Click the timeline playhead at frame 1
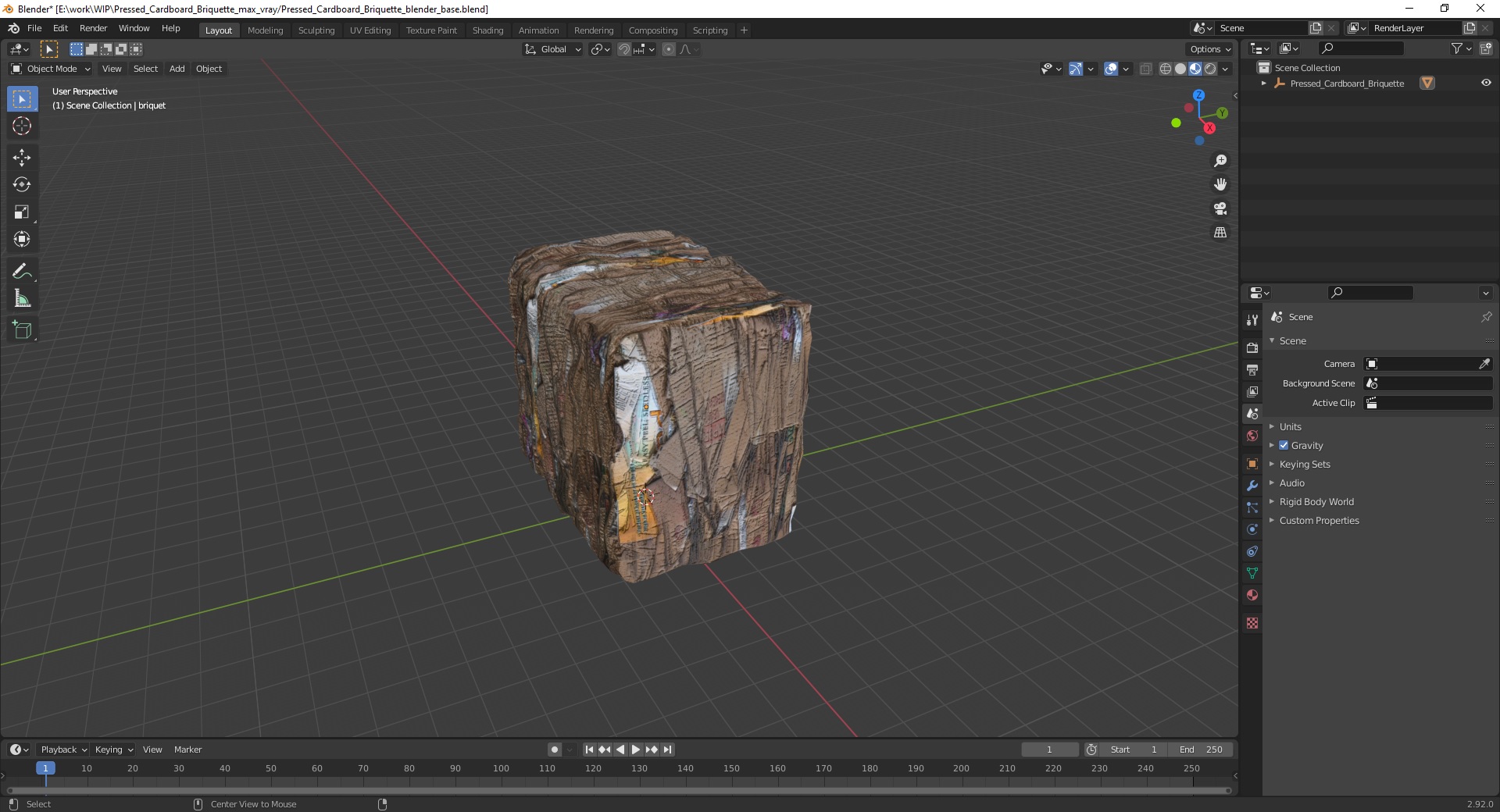This screenshot has height=812, width=1500. click(x=45, y=768)
